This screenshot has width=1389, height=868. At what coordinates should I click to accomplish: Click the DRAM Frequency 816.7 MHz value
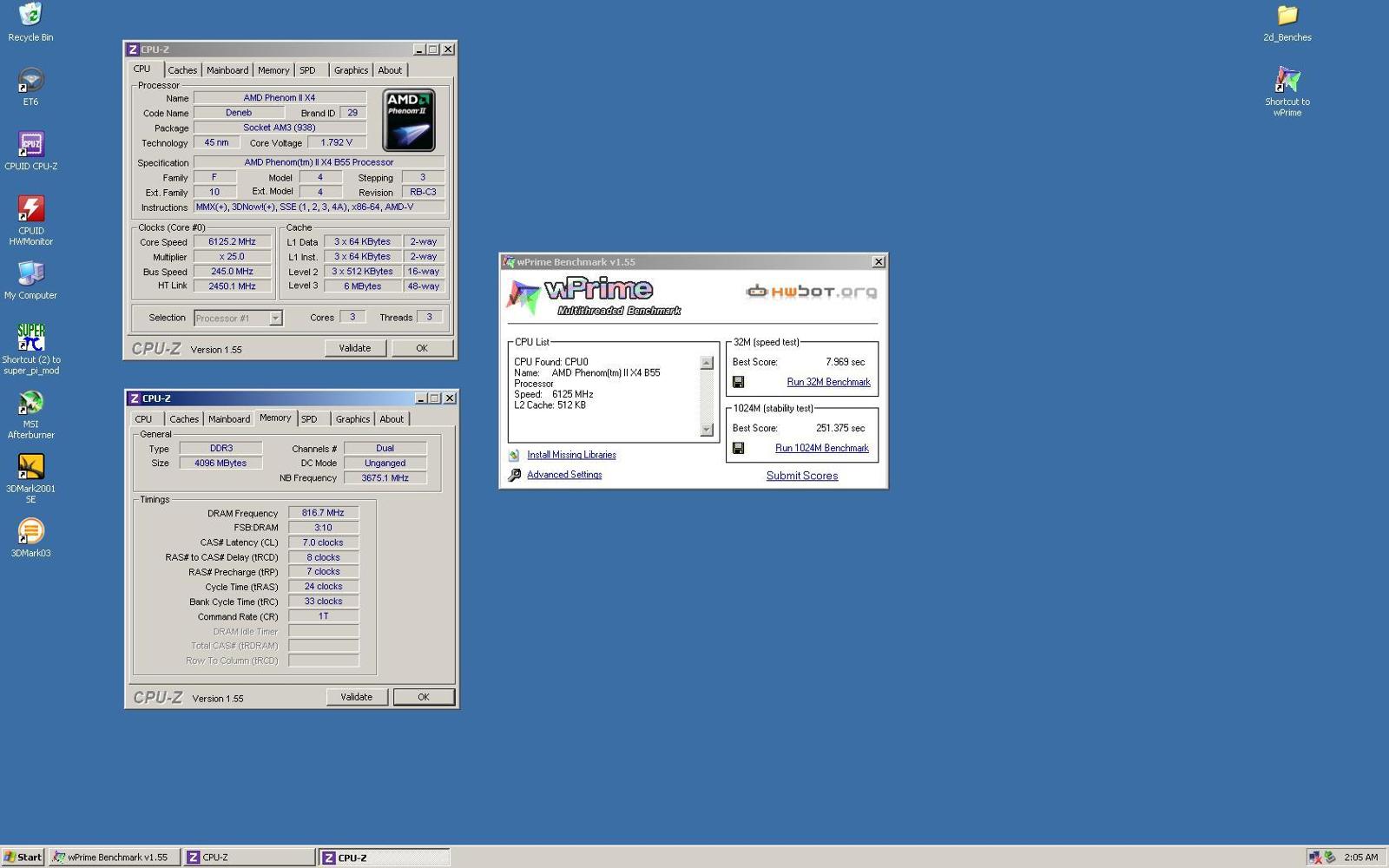coord(323,513)
